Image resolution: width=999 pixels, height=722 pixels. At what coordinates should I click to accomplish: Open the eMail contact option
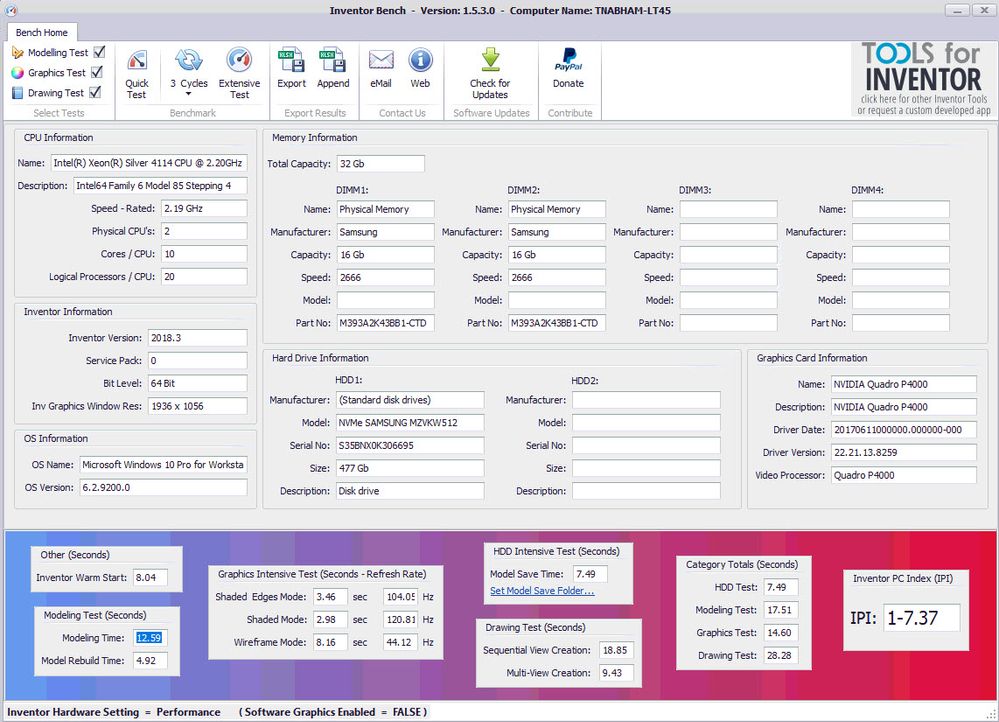[x=380, y=69]
